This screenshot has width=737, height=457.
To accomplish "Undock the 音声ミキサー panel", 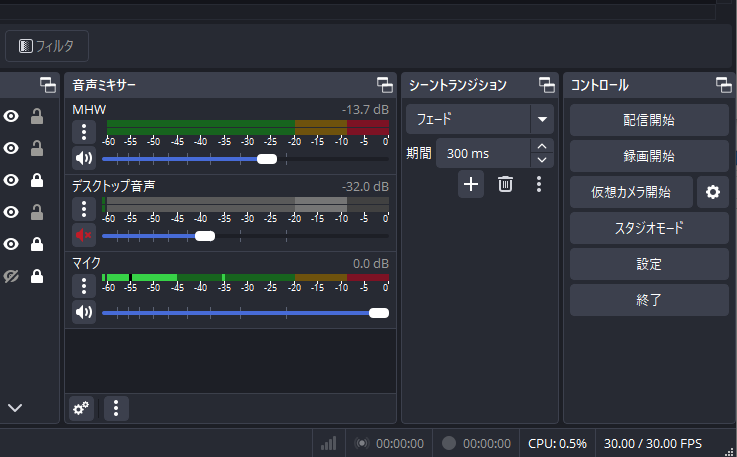I will [x=384, y=85].
